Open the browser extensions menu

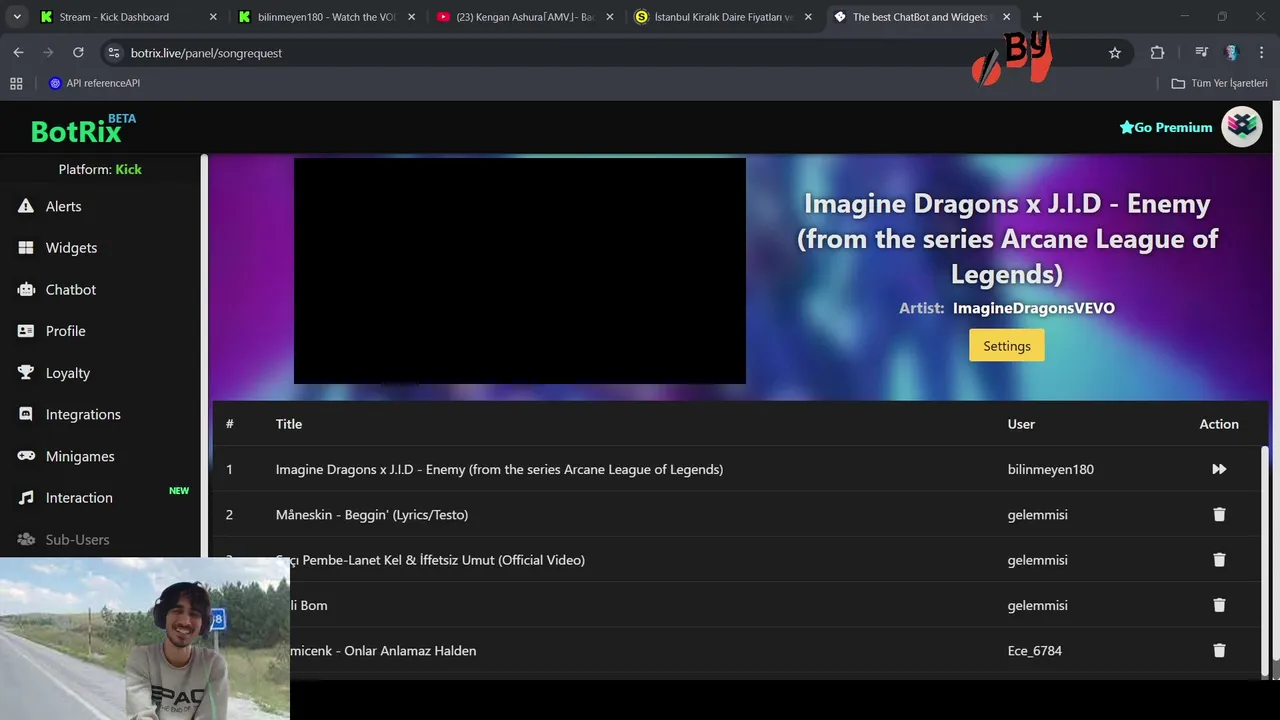(x=1157, y=53)
